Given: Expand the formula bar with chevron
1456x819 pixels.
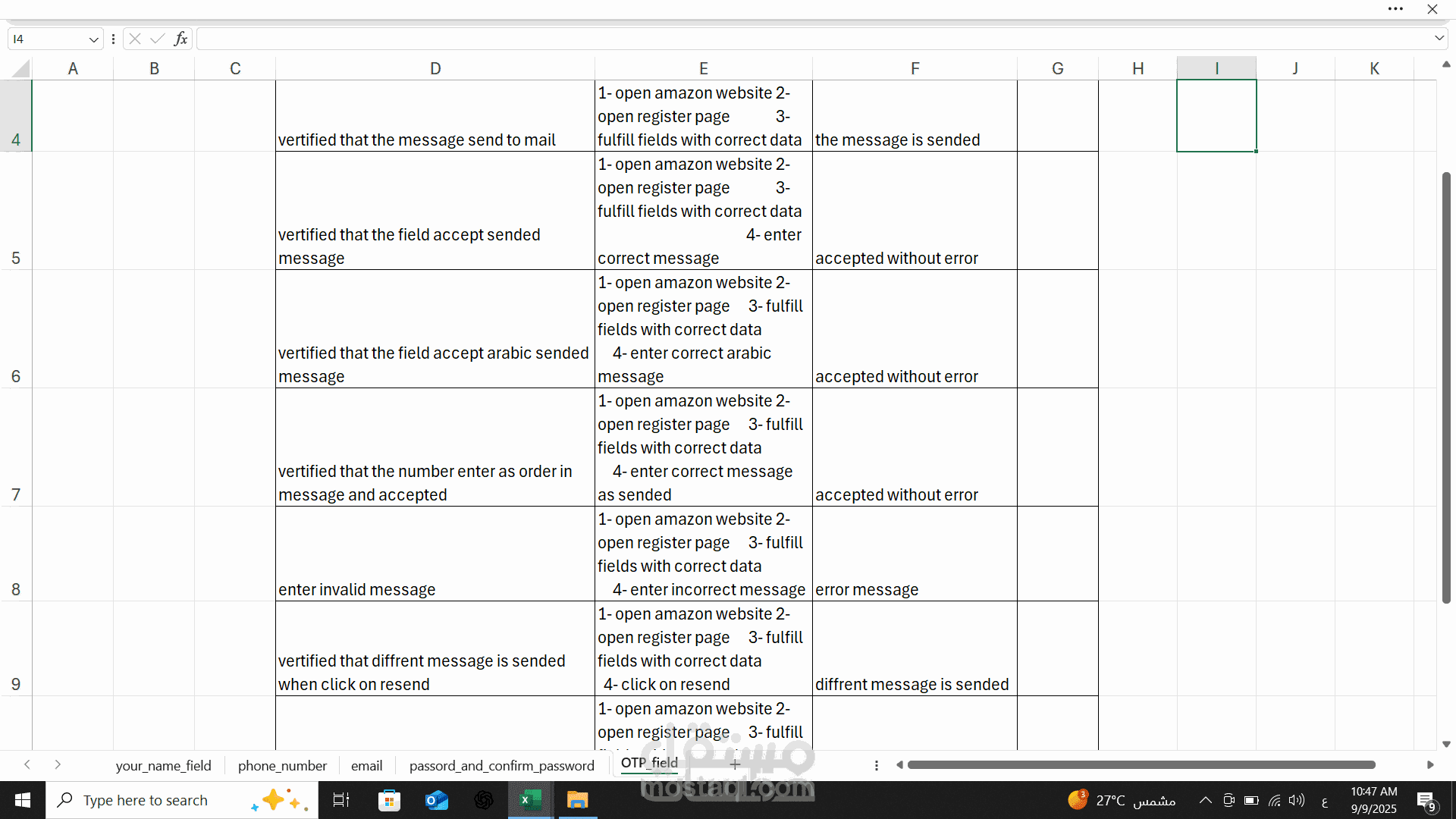Looking at the screenshot, I should 1439,38.
